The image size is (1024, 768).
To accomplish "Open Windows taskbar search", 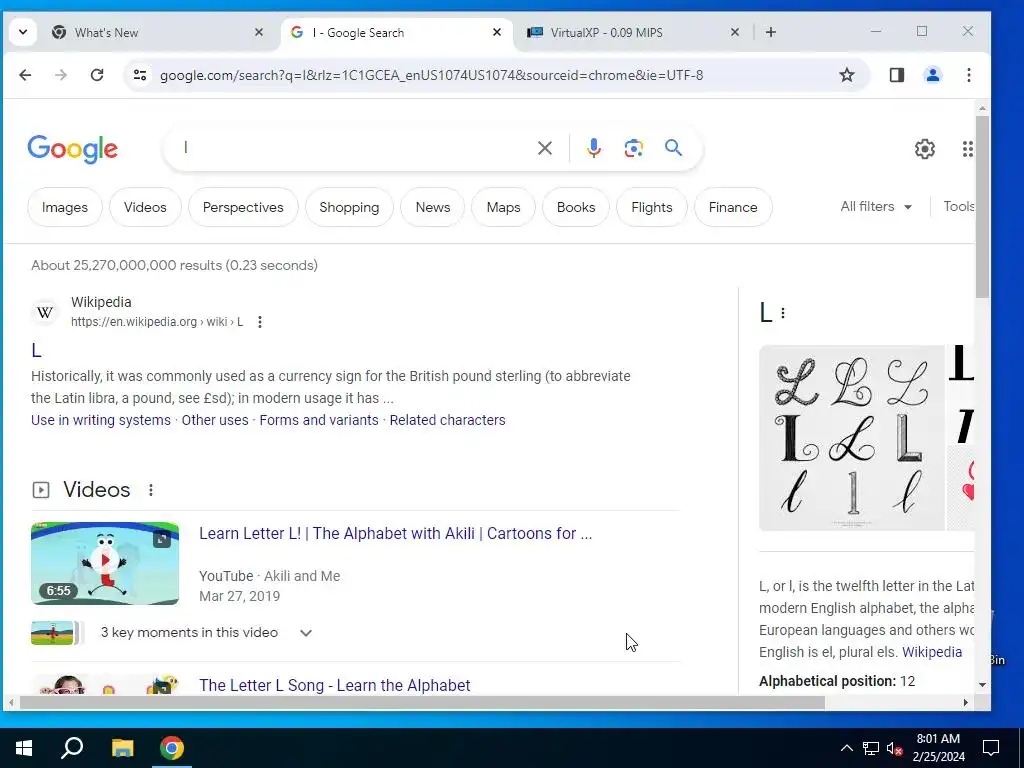I will tap(72, 748).
